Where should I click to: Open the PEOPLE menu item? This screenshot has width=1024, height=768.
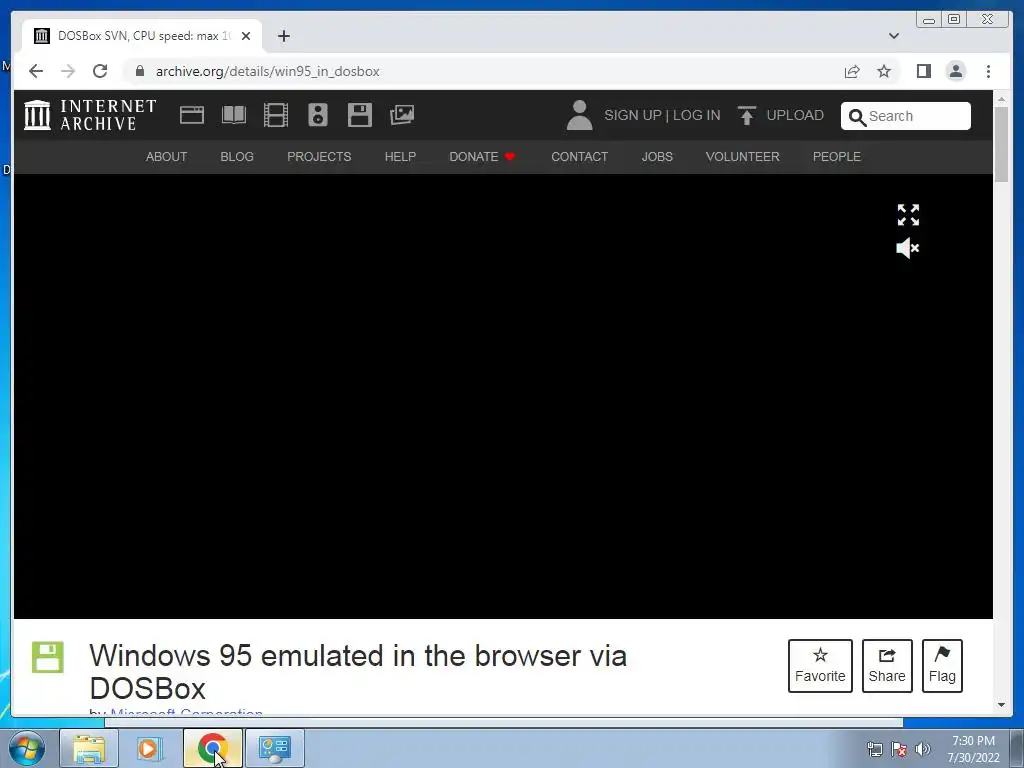pyautogui.click(x=837, y=157)
